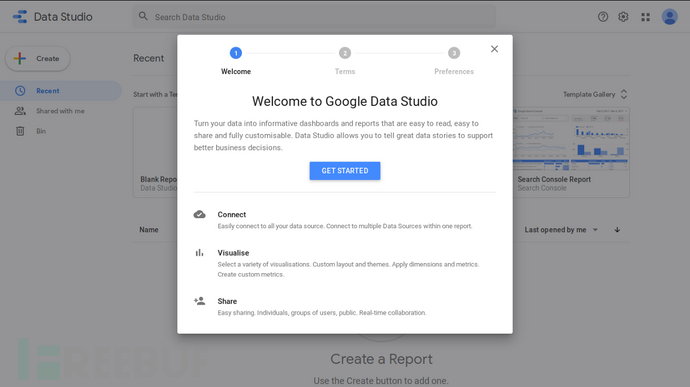The image size is (690, 387).
Task: Click the sort direction arrow icon
Action: [617, 230]
